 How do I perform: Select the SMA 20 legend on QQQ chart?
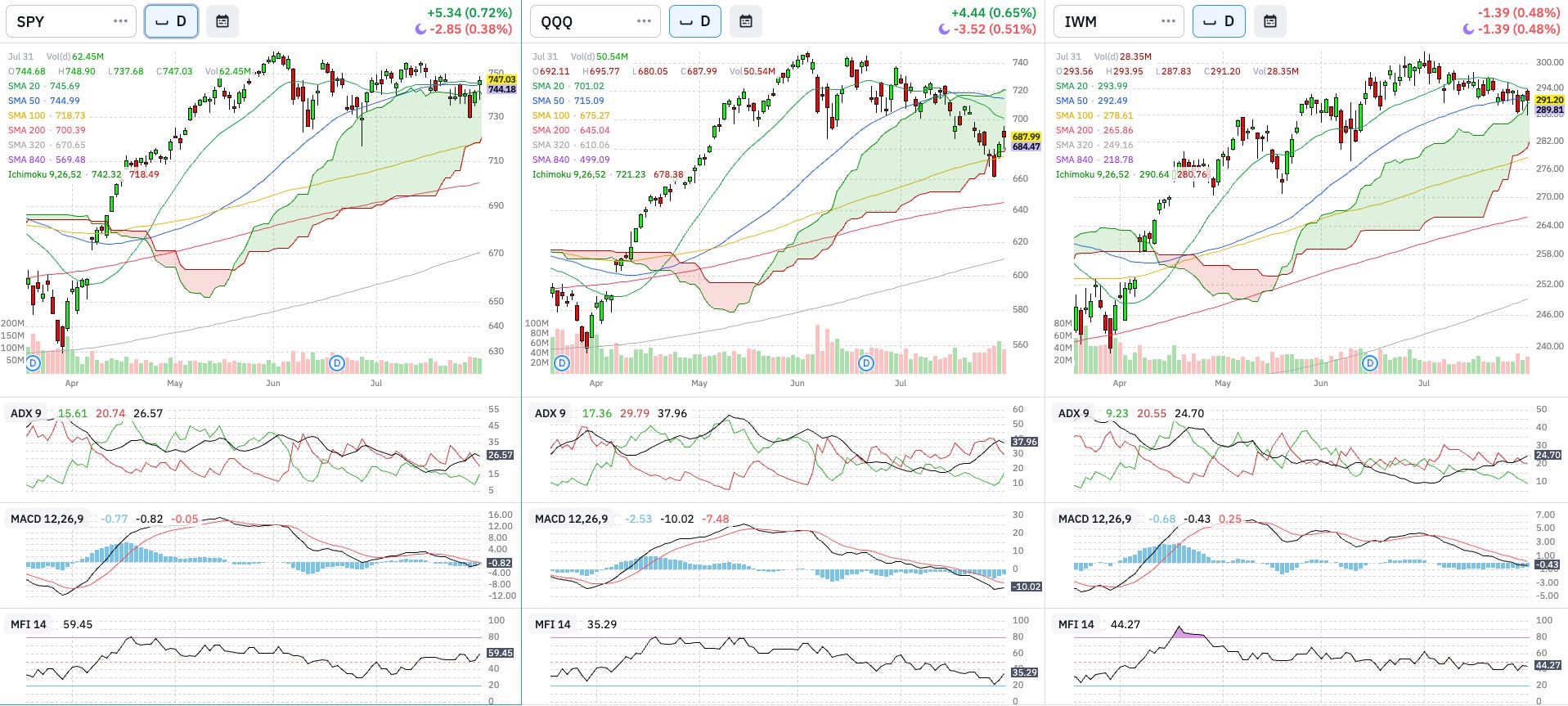[x=568, y=86]
